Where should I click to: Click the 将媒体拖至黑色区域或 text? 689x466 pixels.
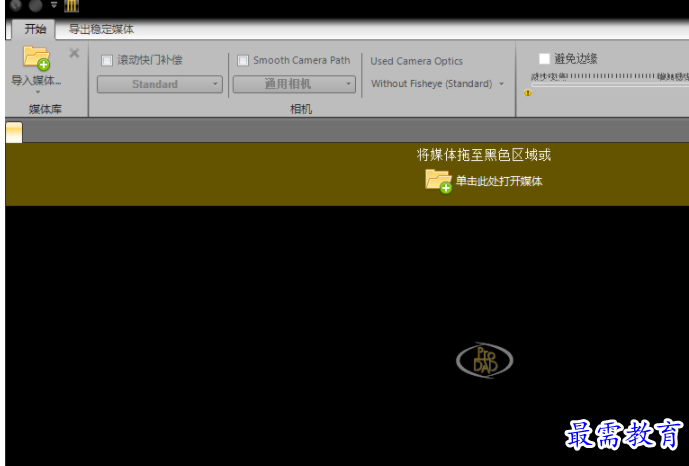(483, 155)
